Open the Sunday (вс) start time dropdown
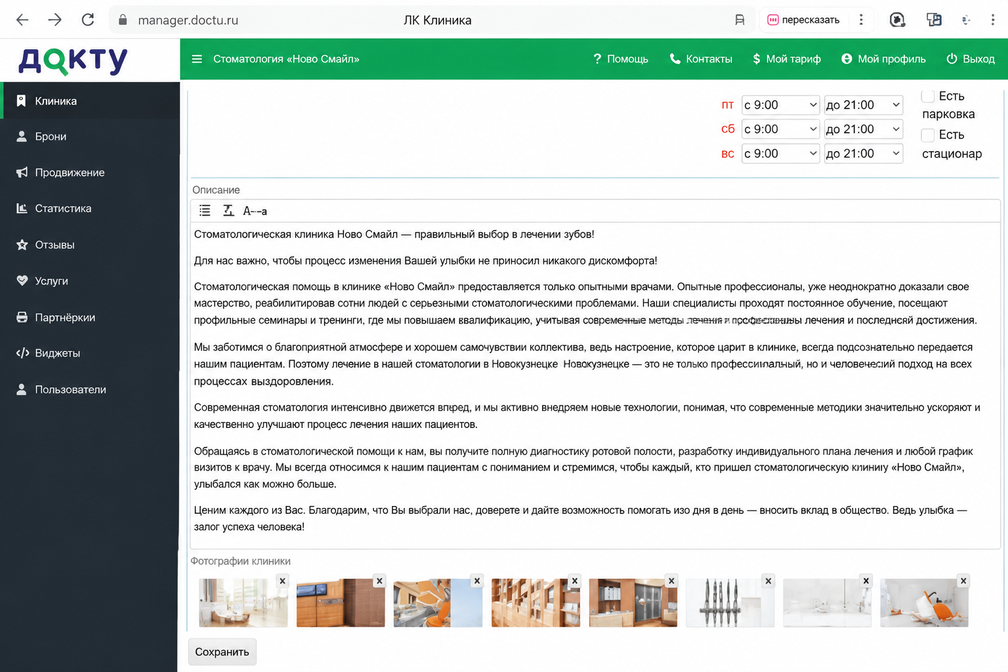This screenshot has height=672, width=1008. (x=780, y=154)
